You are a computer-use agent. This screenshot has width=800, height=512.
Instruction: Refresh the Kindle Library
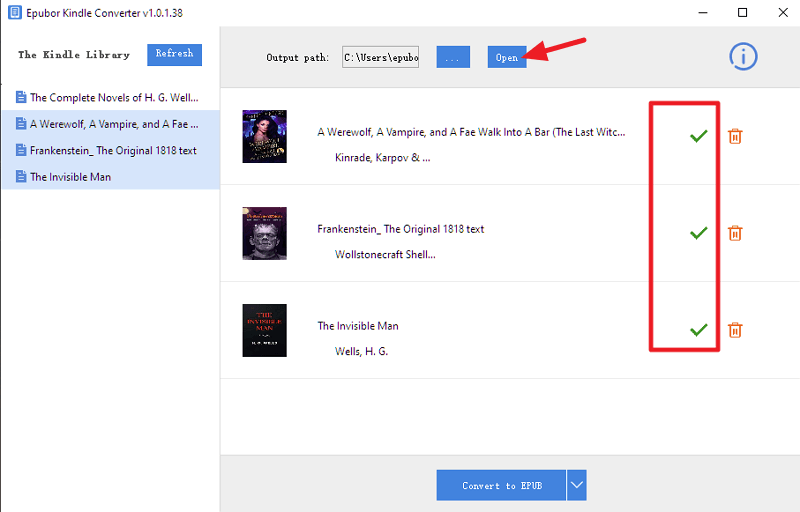coord(174,55)
